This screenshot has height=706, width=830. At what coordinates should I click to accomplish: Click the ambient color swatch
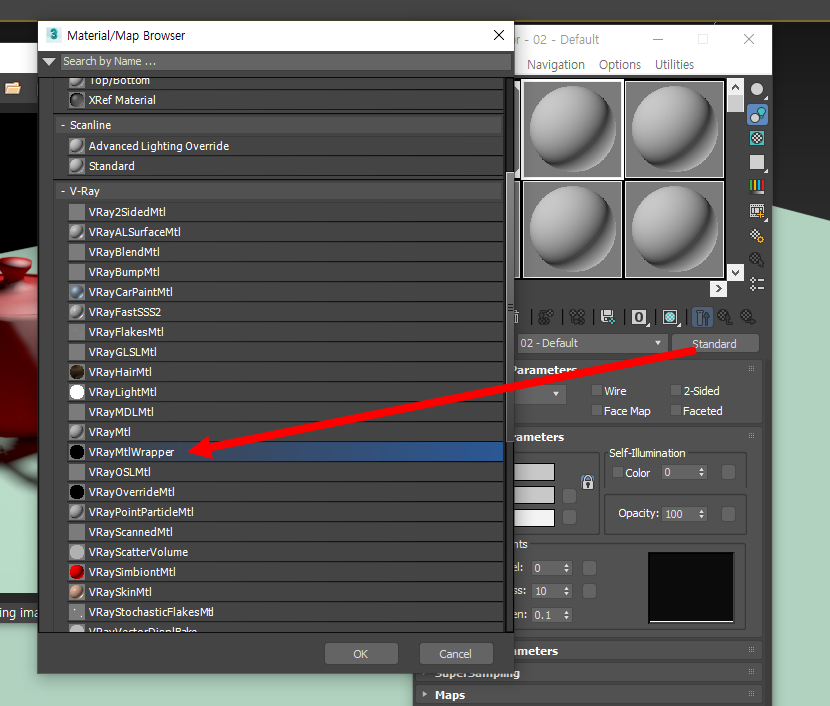[x=534, y=472]
